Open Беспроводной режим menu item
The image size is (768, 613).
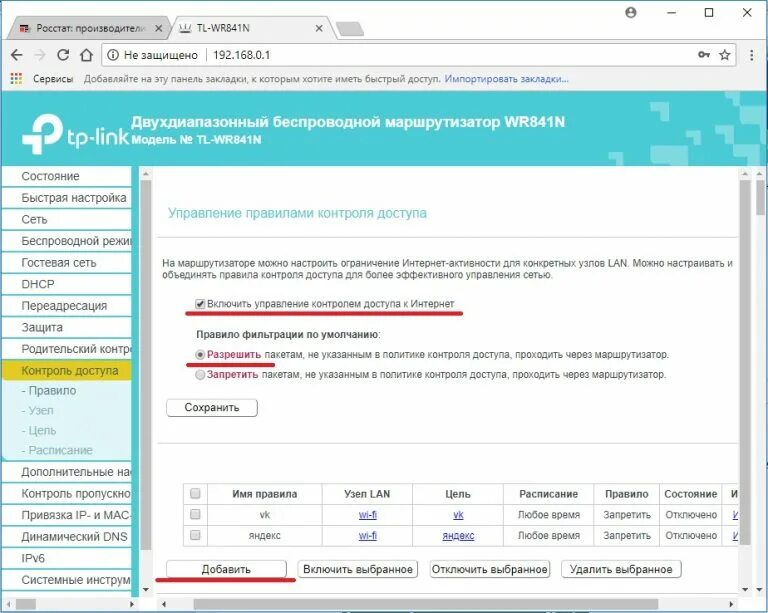click(x=67, y=241)
